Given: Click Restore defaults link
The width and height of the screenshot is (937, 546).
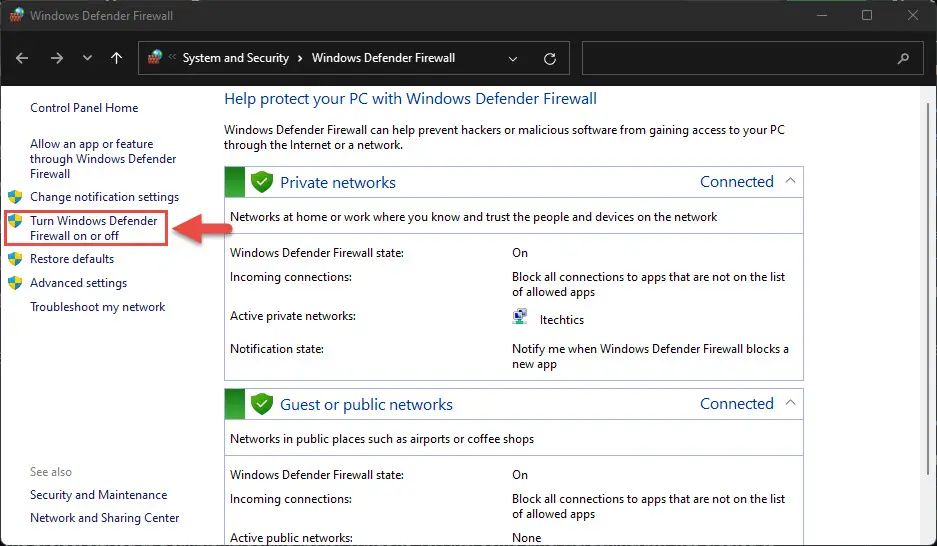Looking at the screenshot, I should [72, 259].
